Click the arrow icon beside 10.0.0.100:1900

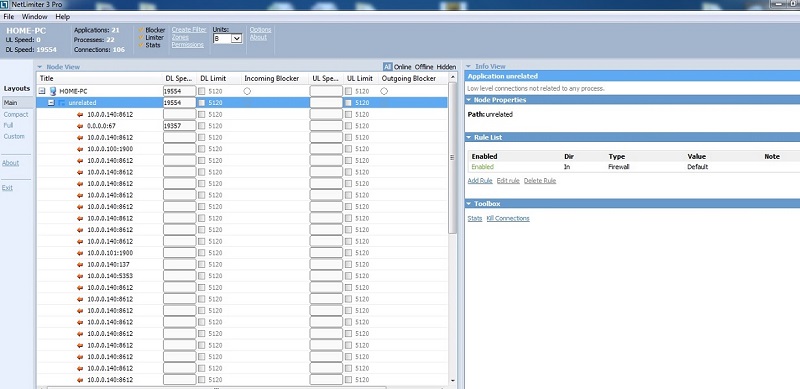[x=80, y=149]
